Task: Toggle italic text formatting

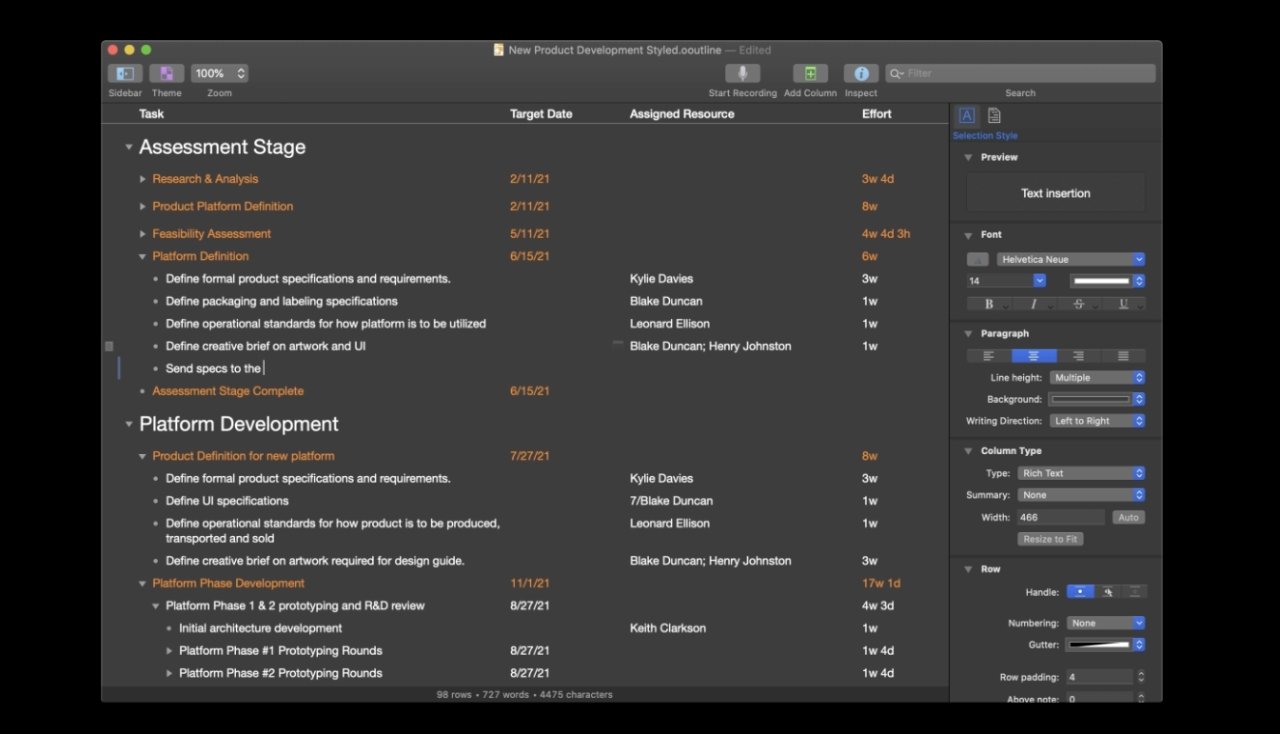Action: (x=1035, y=303)
